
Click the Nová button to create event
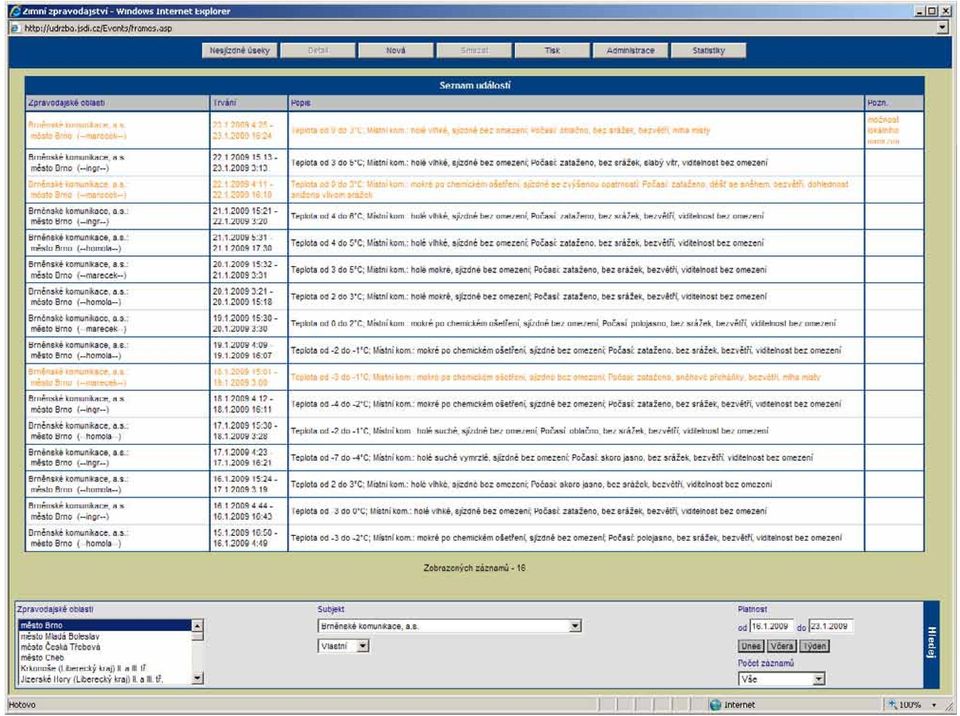pos(396,51)
